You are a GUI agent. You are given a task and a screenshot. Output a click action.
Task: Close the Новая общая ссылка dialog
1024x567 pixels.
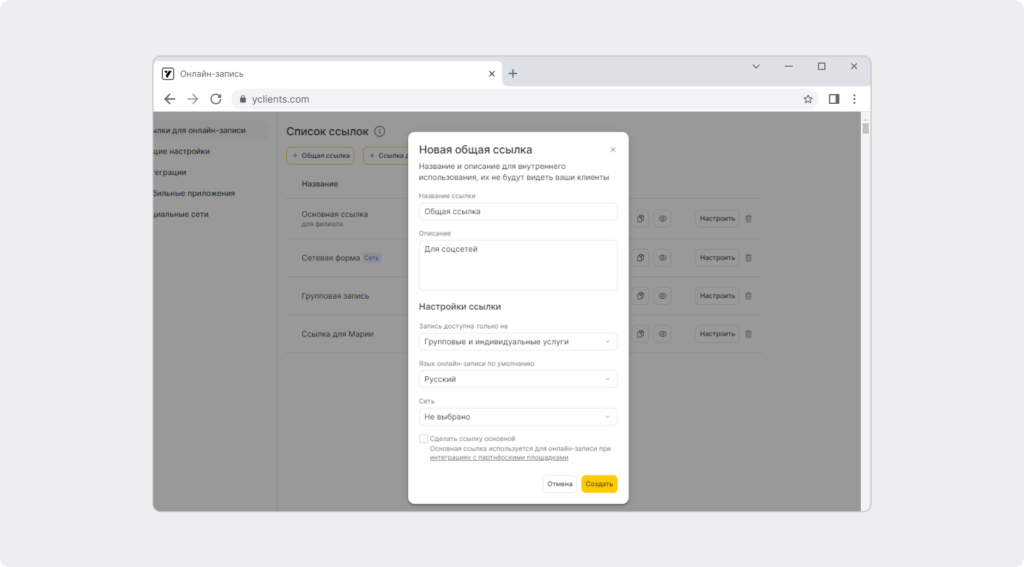[x=613, y=150]
